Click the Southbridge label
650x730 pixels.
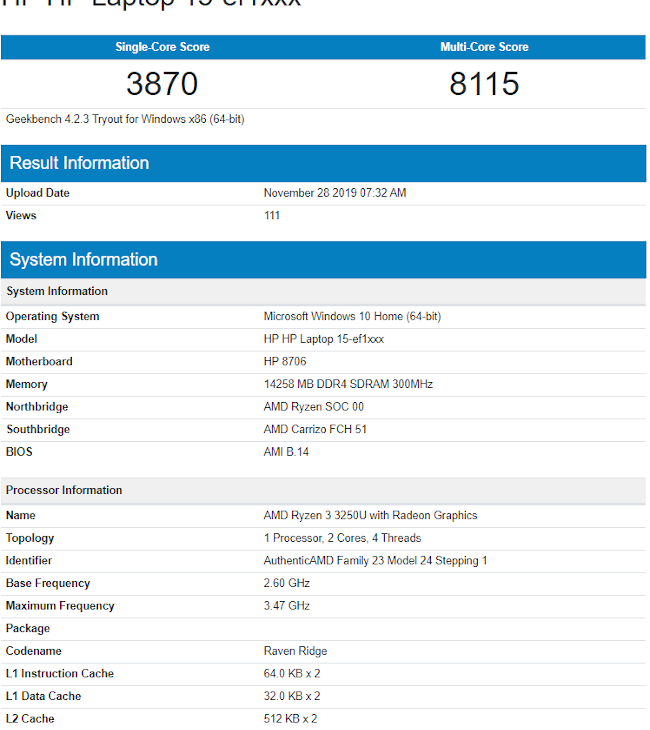[x=38, y=429]
